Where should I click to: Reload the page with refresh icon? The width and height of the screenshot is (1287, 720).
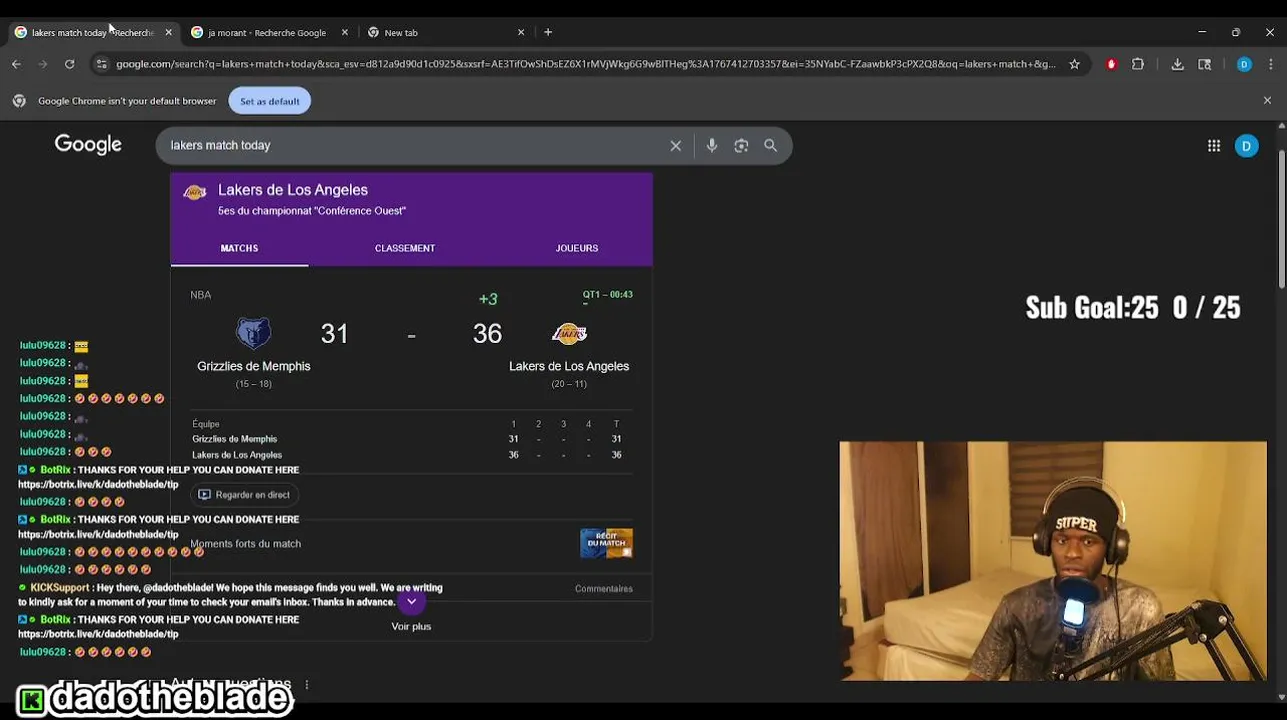(x=69, y=64)
